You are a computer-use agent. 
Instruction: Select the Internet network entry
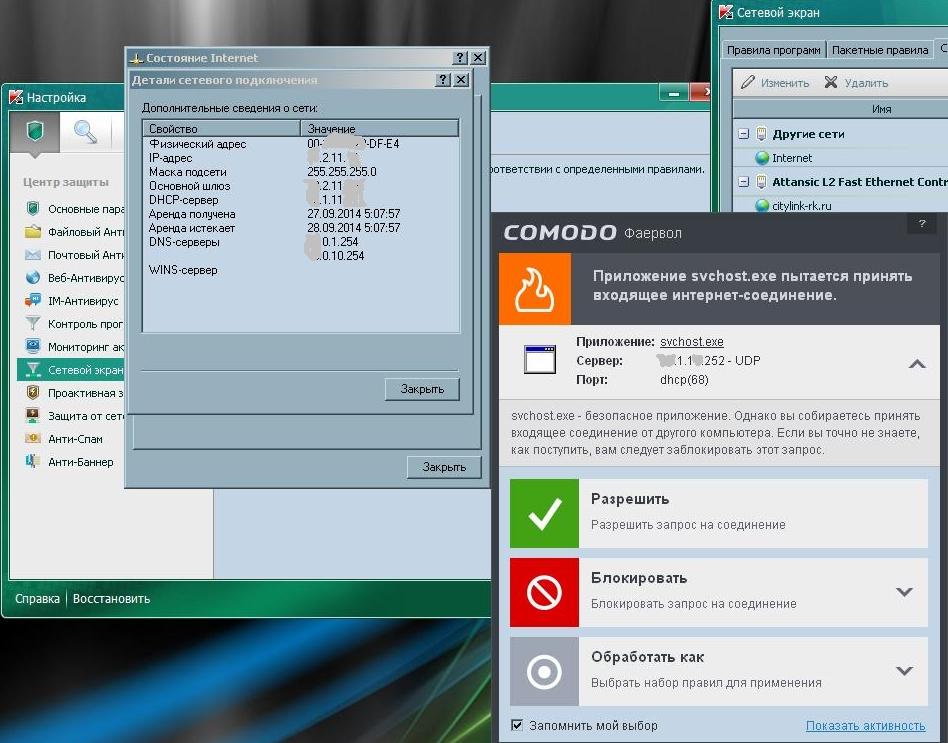click(x=792, y=158)
